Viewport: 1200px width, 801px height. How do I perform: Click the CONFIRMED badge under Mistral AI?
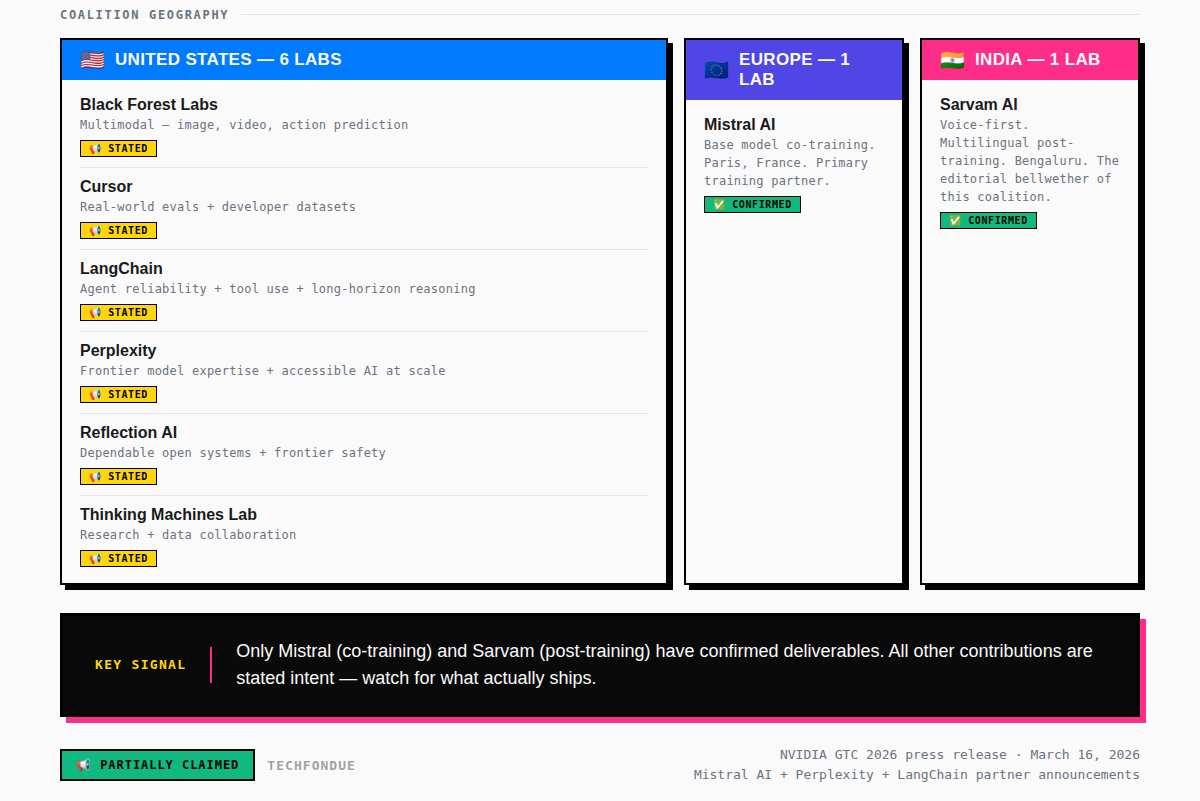click(x=752, y=204)
